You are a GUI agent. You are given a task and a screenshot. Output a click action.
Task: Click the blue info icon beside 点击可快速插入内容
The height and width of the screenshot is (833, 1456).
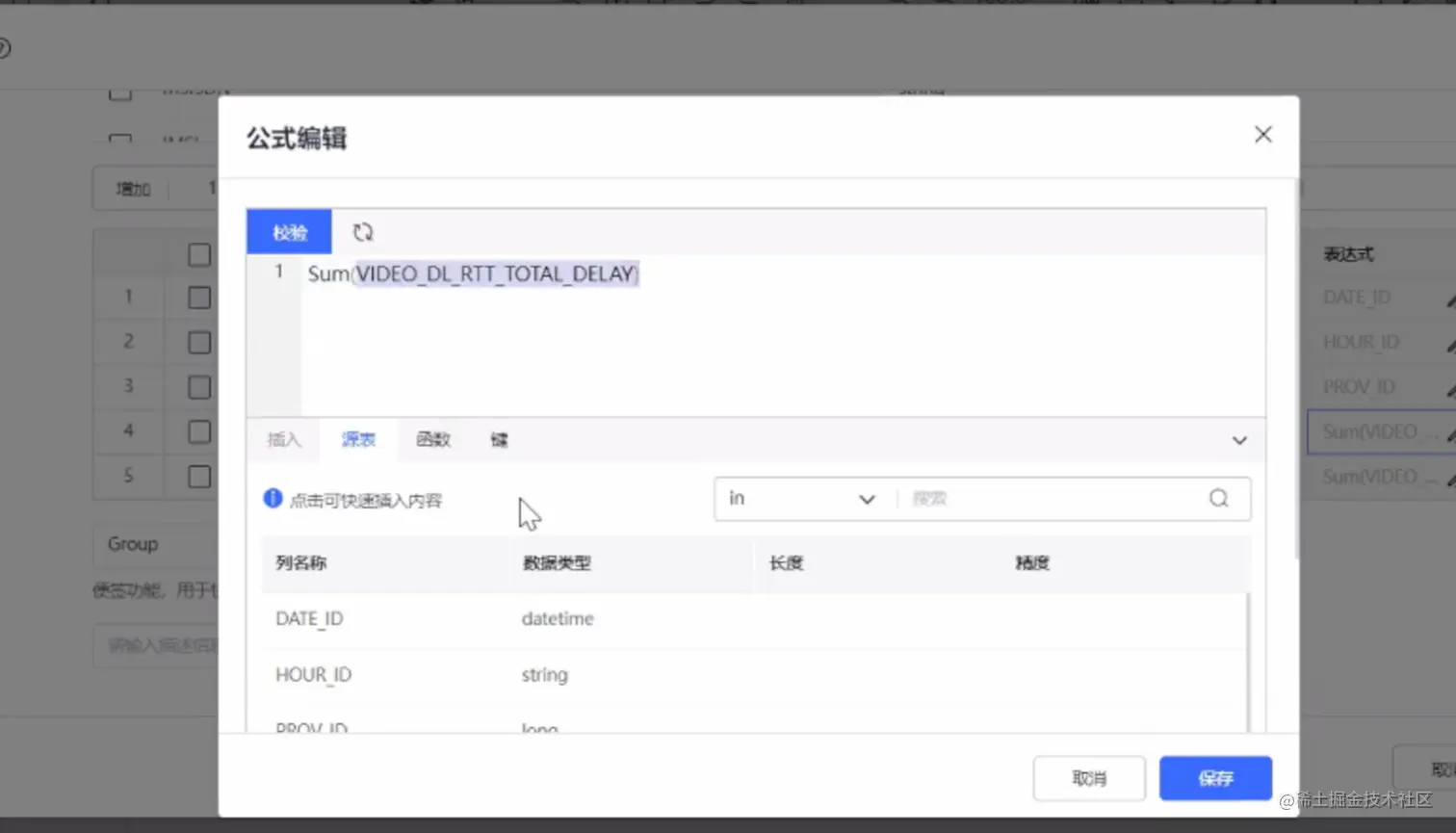(x=273, y=498)
